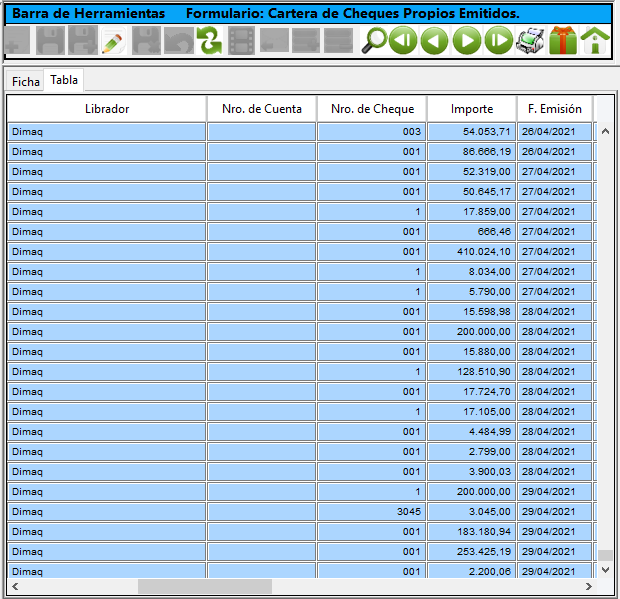Screen dimensions: 620x599
Task: Select the Importe cell 86.666,19
Action: [472, 152]
